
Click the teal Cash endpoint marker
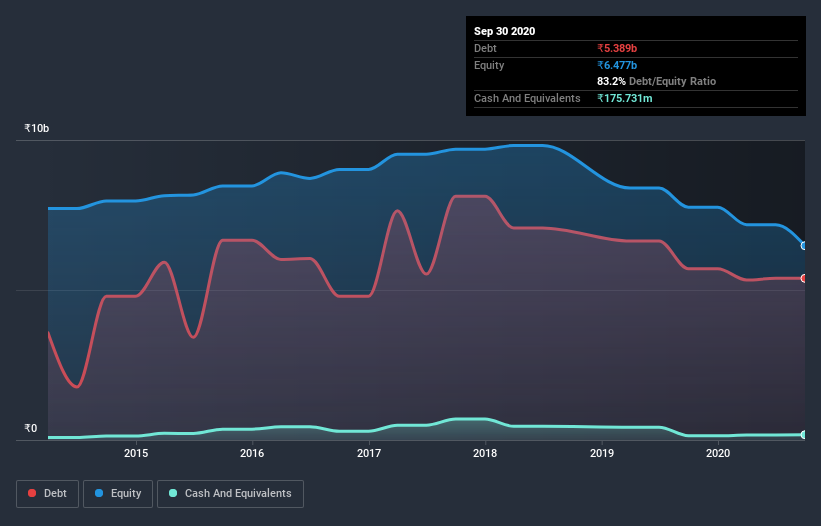pos(803,434)
